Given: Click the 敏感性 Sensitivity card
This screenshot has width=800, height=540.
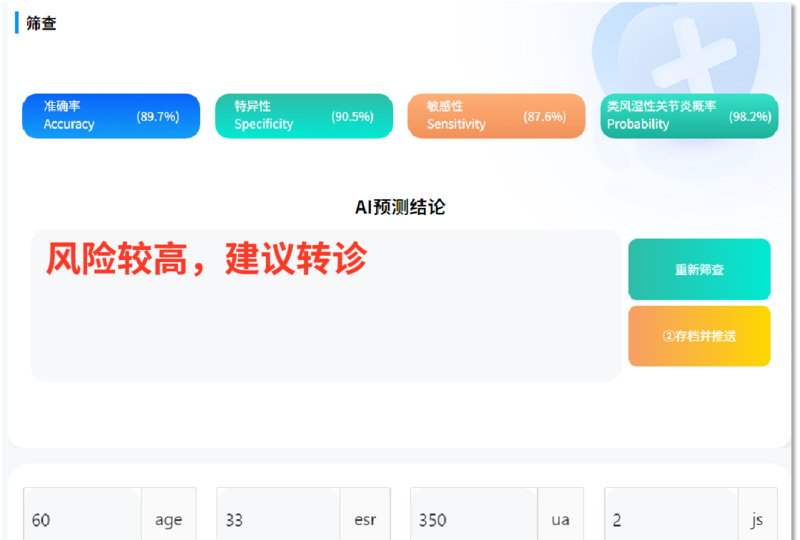Looking at the screenshot, I should [x=496, y=116].
